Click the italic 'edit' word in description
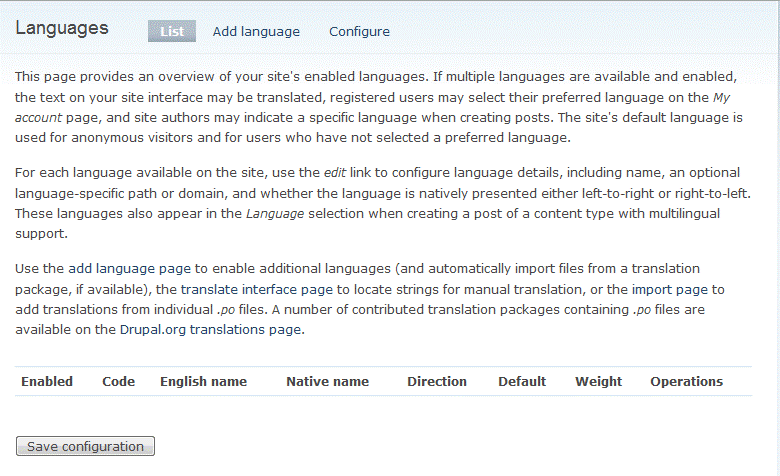 [x=335, y=172]
